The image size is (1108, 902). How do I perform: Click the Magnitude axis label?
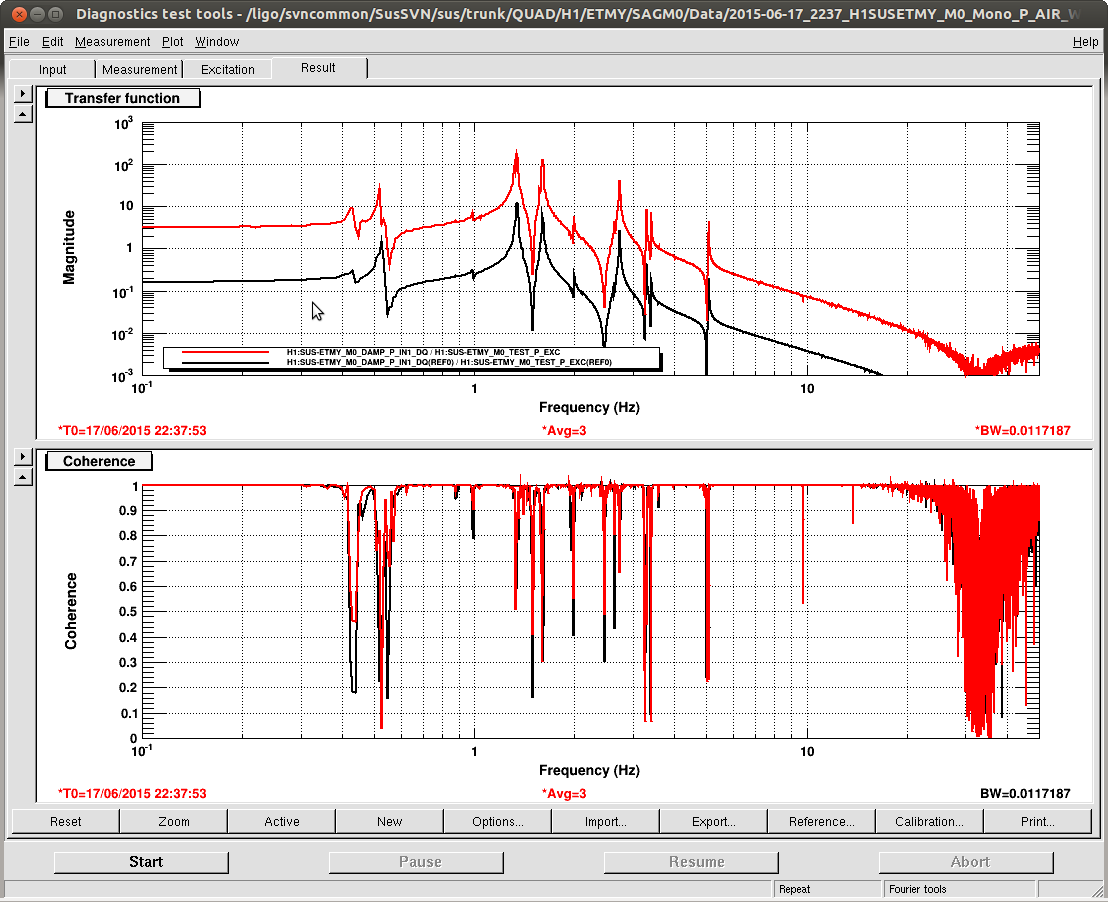tap(69, 247)
